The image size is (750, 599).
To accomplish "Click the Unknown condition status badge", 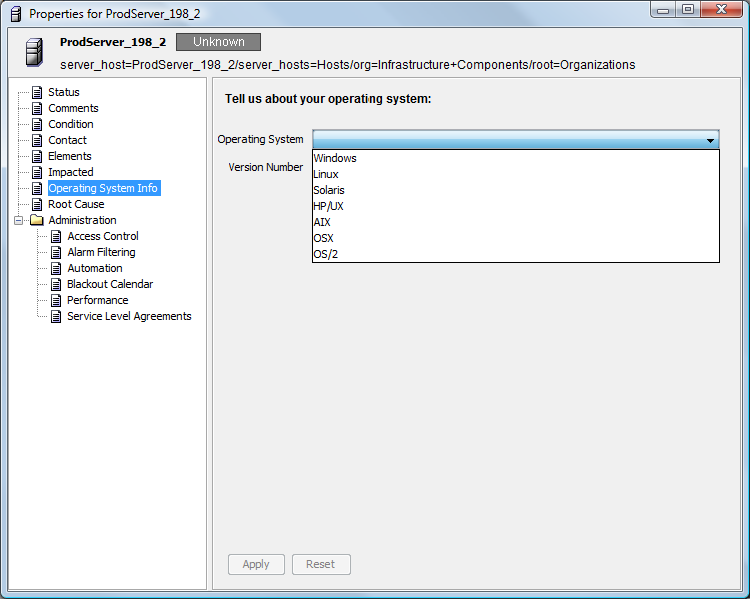I will 219,42.
